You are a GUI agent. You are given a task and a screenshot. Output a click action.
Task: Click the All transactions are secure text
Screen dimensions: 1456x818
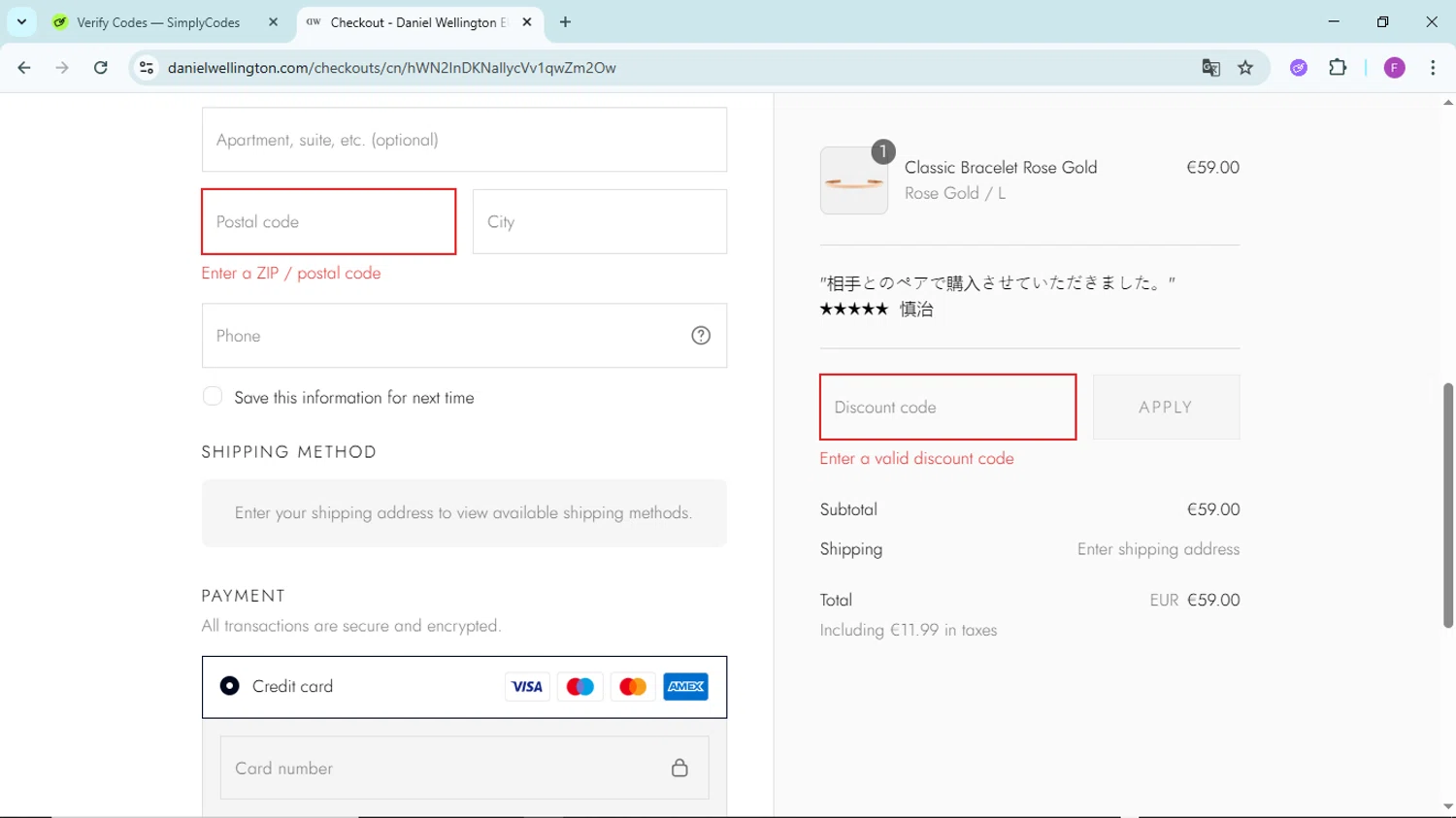pyautogui.click(x=351, y=627)
